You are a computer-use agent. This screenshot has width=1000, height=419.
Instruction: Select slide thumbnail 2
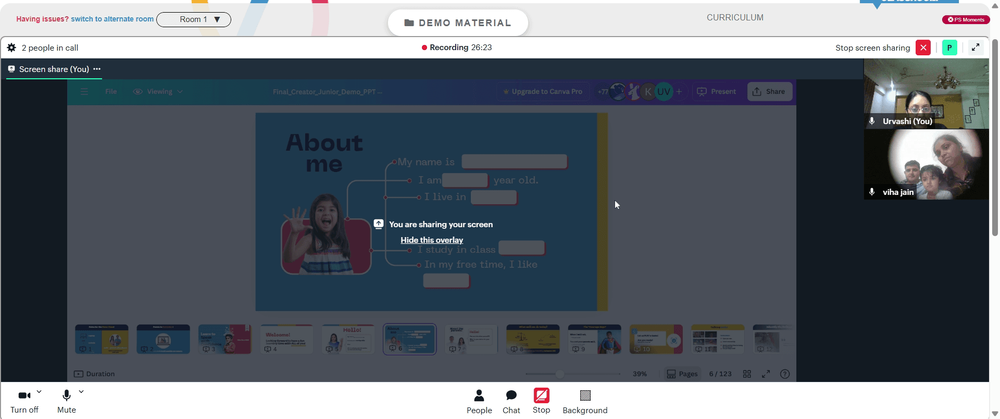(163, 339)
